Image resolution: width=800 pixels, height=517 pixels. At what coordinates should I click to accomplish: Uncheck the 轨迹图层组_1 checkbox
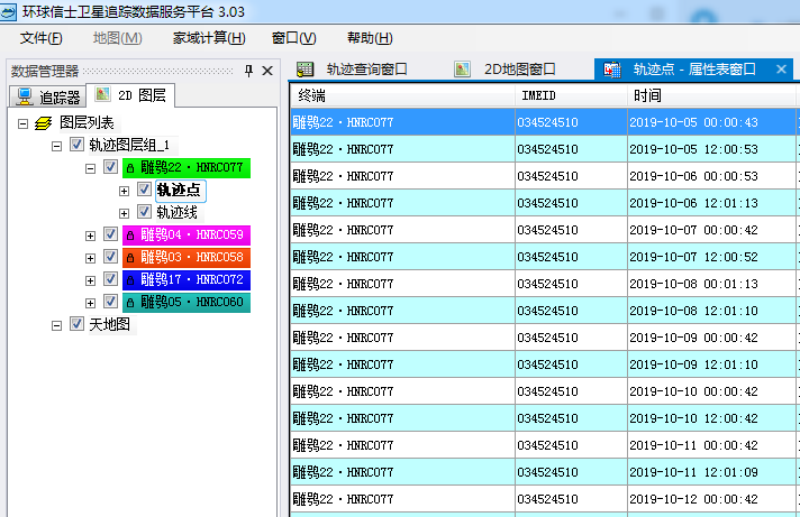(x=77, y=145)
